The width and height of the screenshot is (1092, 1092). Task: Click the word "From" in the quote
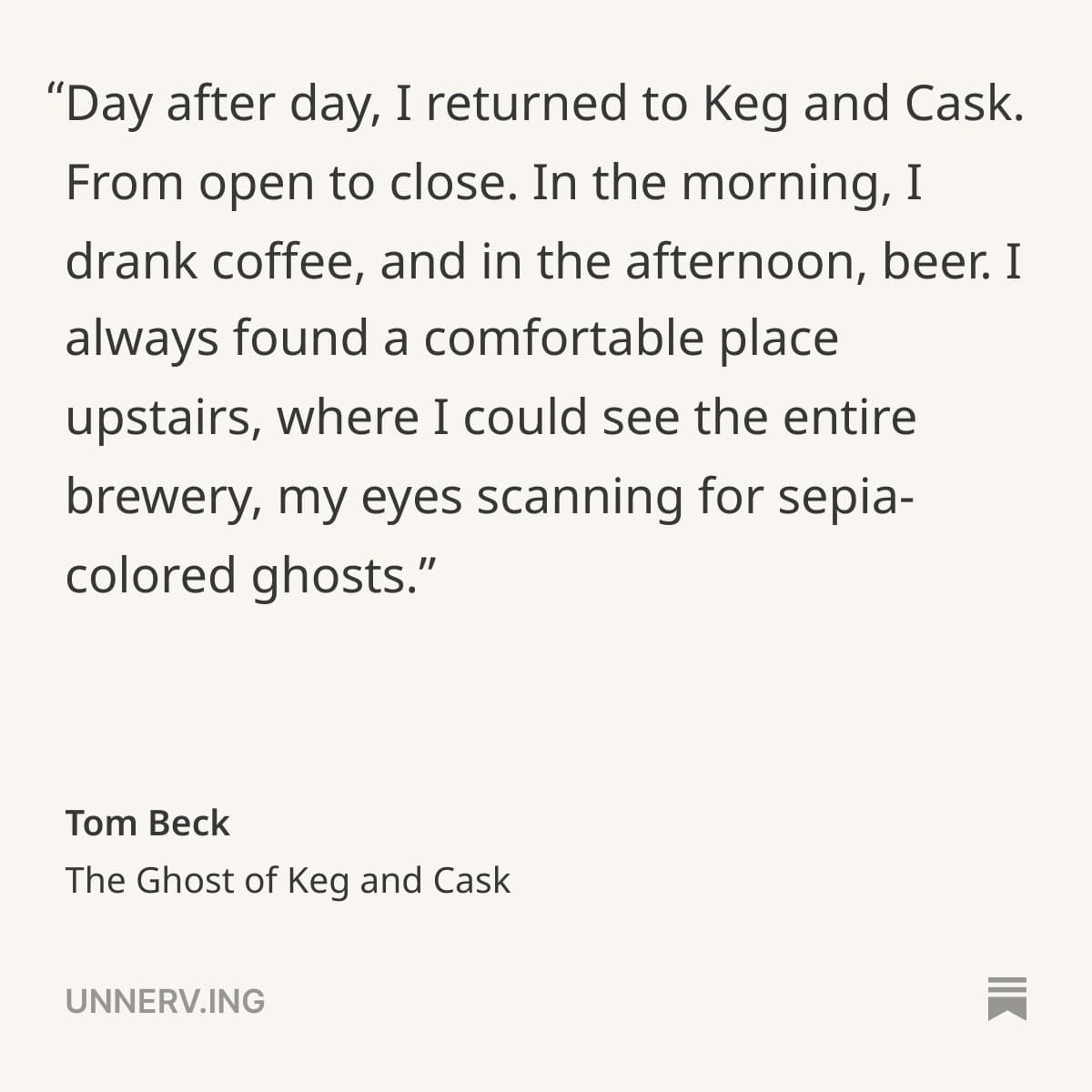click(x=125, y=183)
